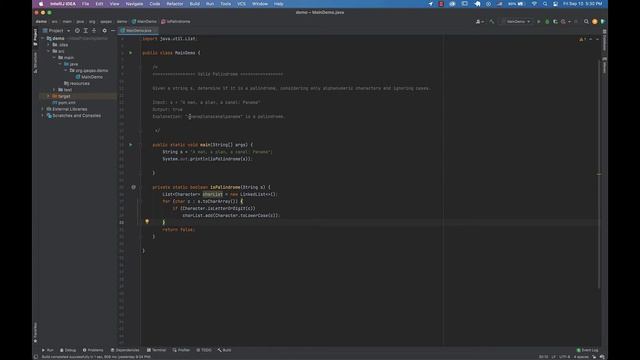
Task: Open the Navigate menu
Action: (x=134, y=4)
